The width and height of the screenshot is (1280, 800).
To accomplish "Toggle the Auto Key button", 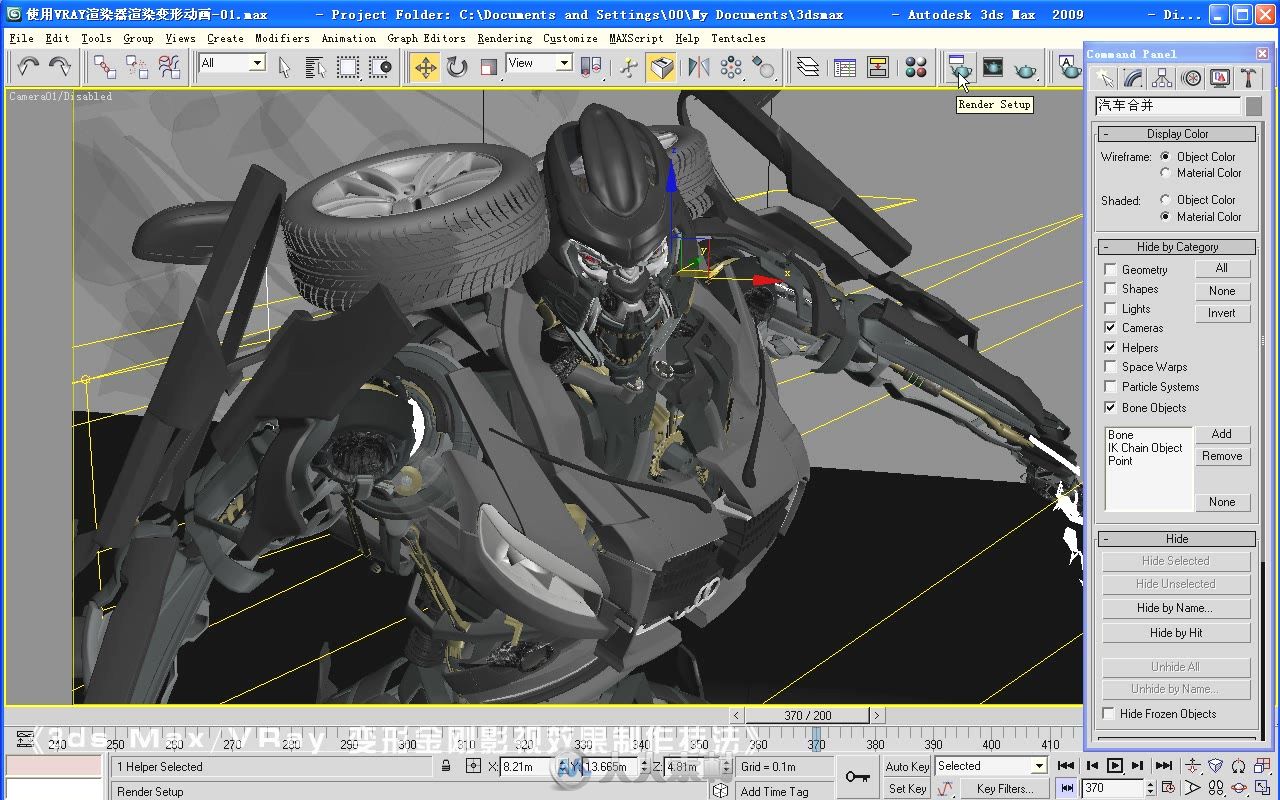I will tap(907, 767).
